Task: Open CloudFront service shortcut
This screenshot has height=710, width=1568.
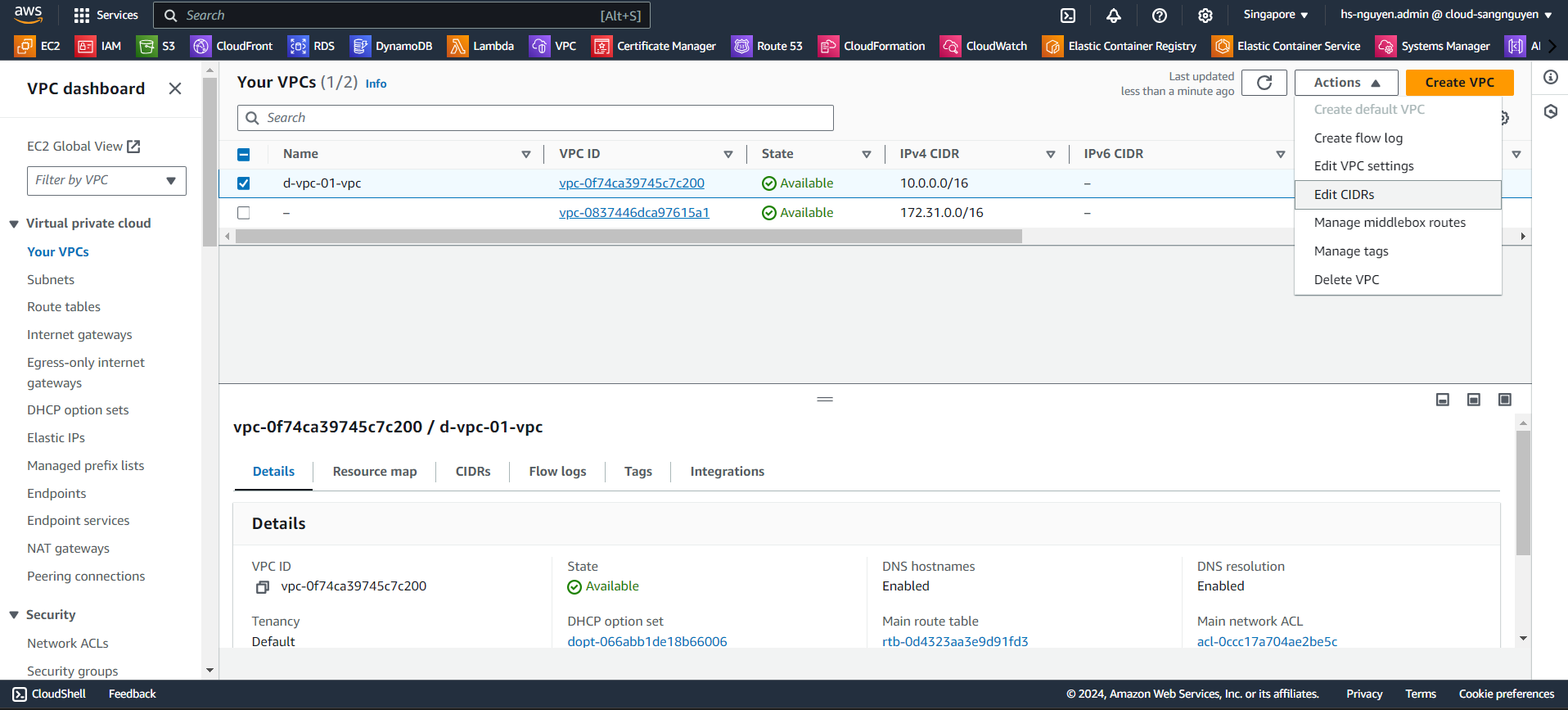Action: tap(232, 46)
